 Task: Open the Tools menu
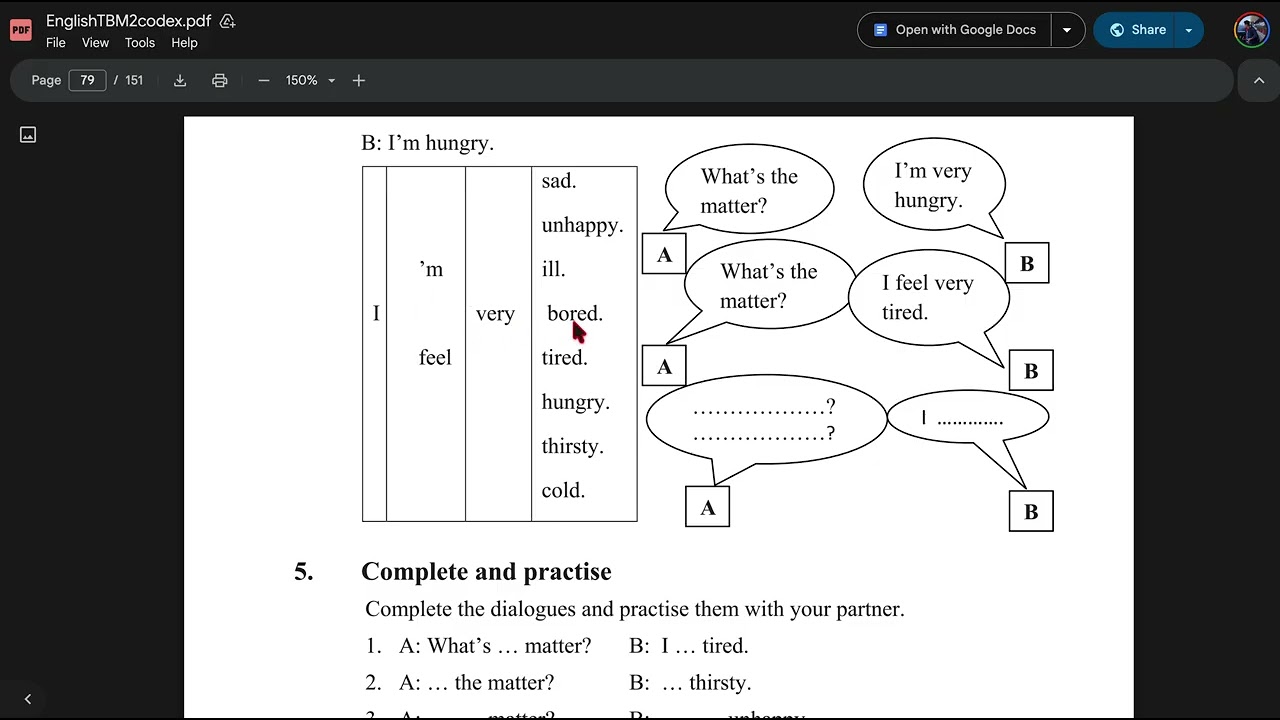(140, 43)
